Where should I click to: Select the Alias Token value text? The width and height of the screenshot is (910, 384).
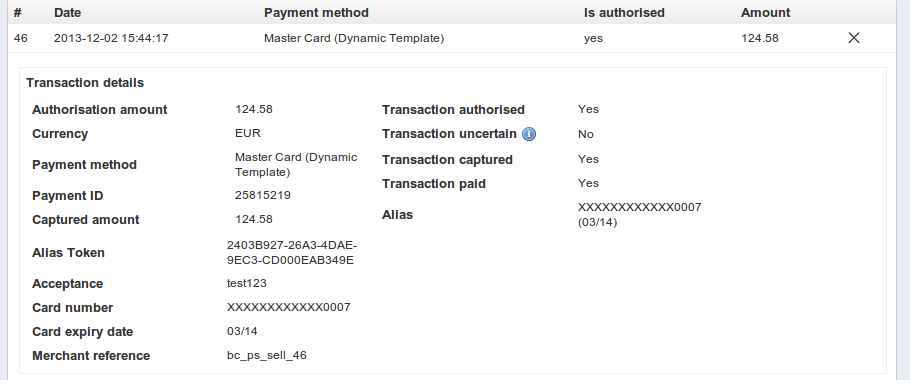(x=291, y=252)
